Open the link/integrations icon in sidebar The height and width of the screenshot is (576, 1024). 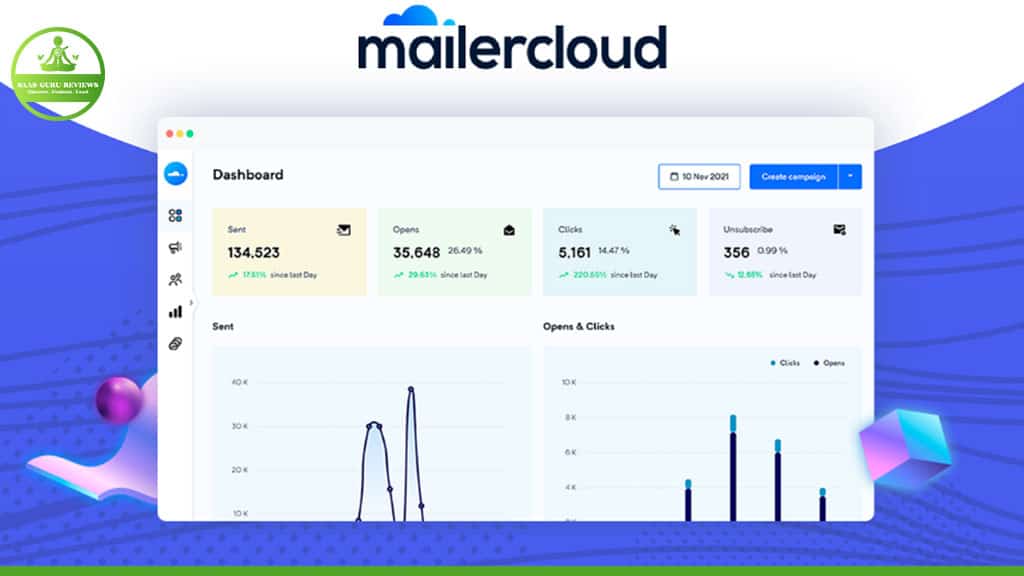coord(175,344)
